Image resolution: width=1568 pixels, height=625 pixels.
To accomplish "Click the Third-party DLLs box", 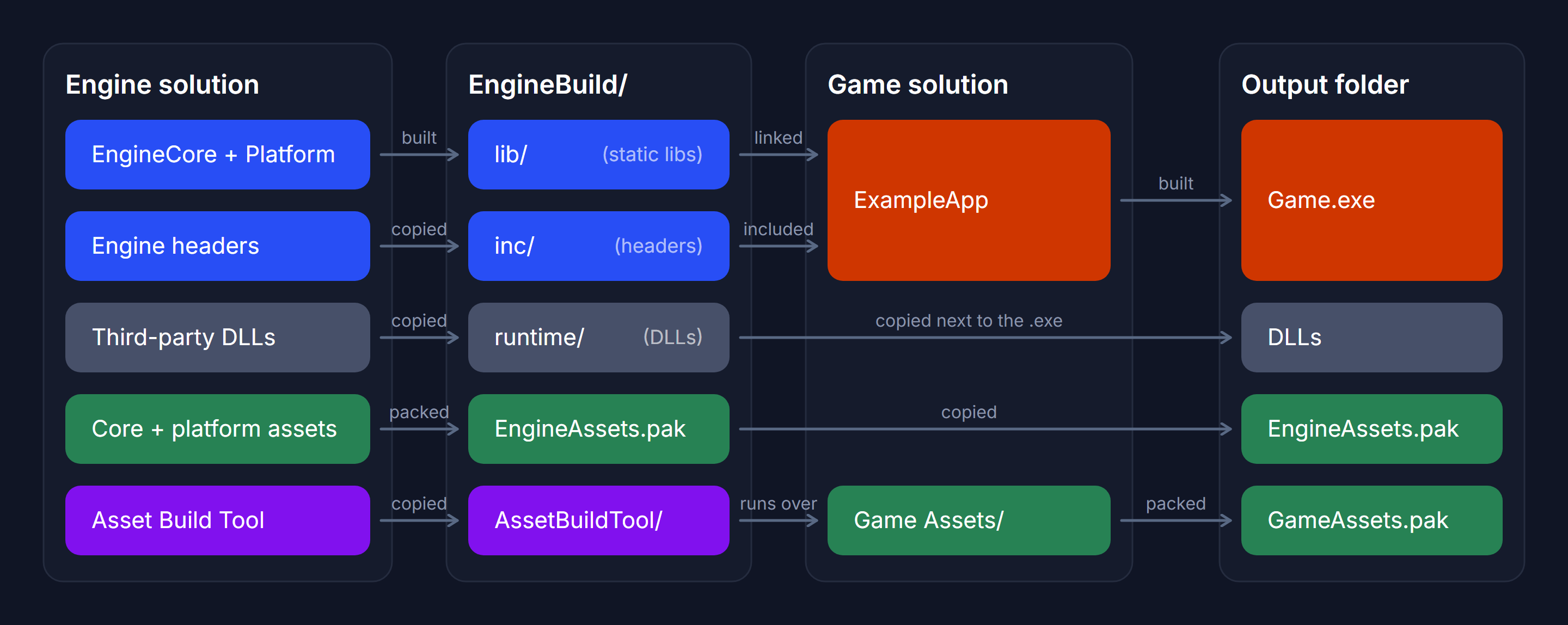I will [217, 337].
